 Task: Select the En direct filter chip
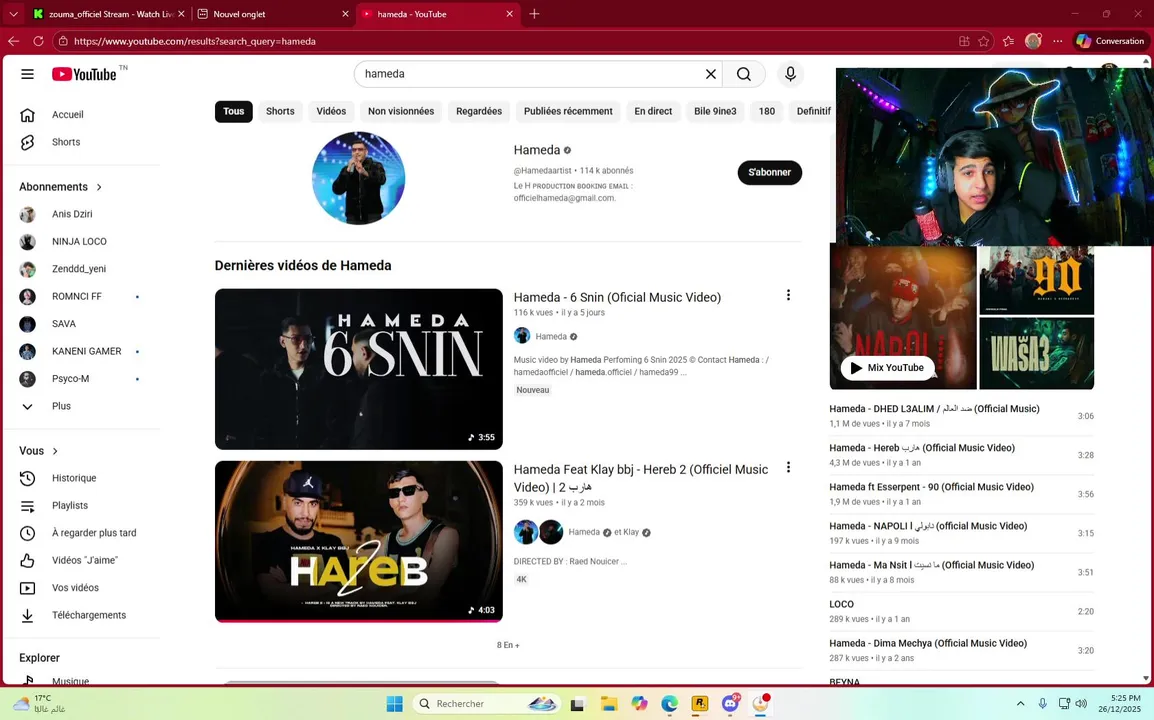click(653, 111)
